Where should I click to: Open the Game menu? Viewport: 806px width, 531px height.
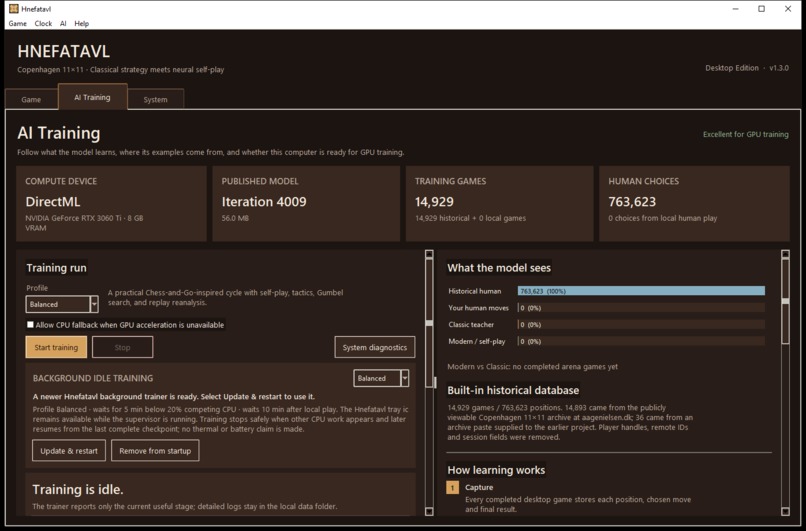(x=17, y=23)
